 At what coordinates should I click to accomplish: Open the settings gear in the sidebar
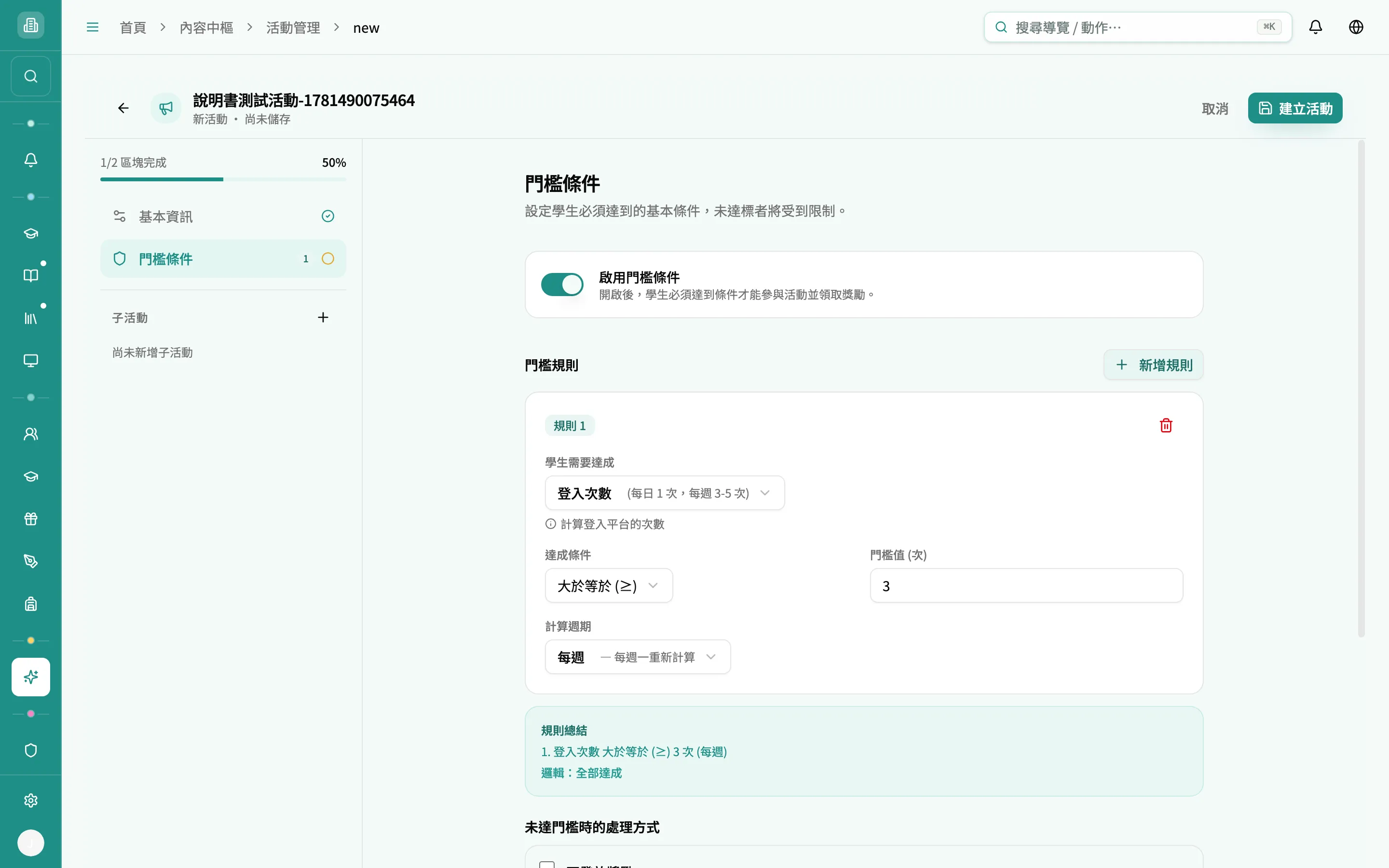click(30, 800)
